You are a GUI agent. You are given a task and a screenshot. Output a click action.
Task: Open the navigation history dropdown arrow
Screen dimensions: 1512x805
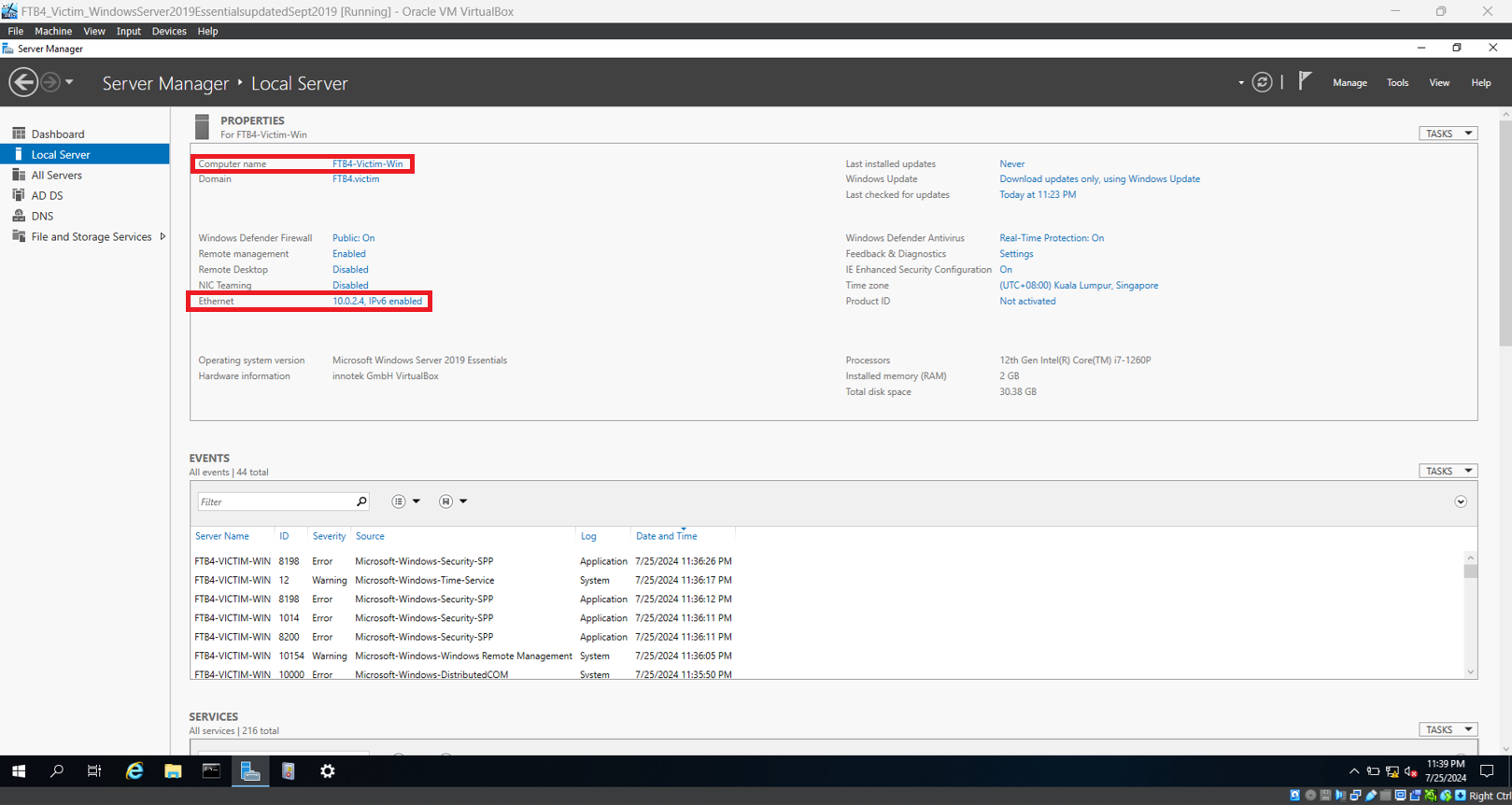click(x=69, y=82)
